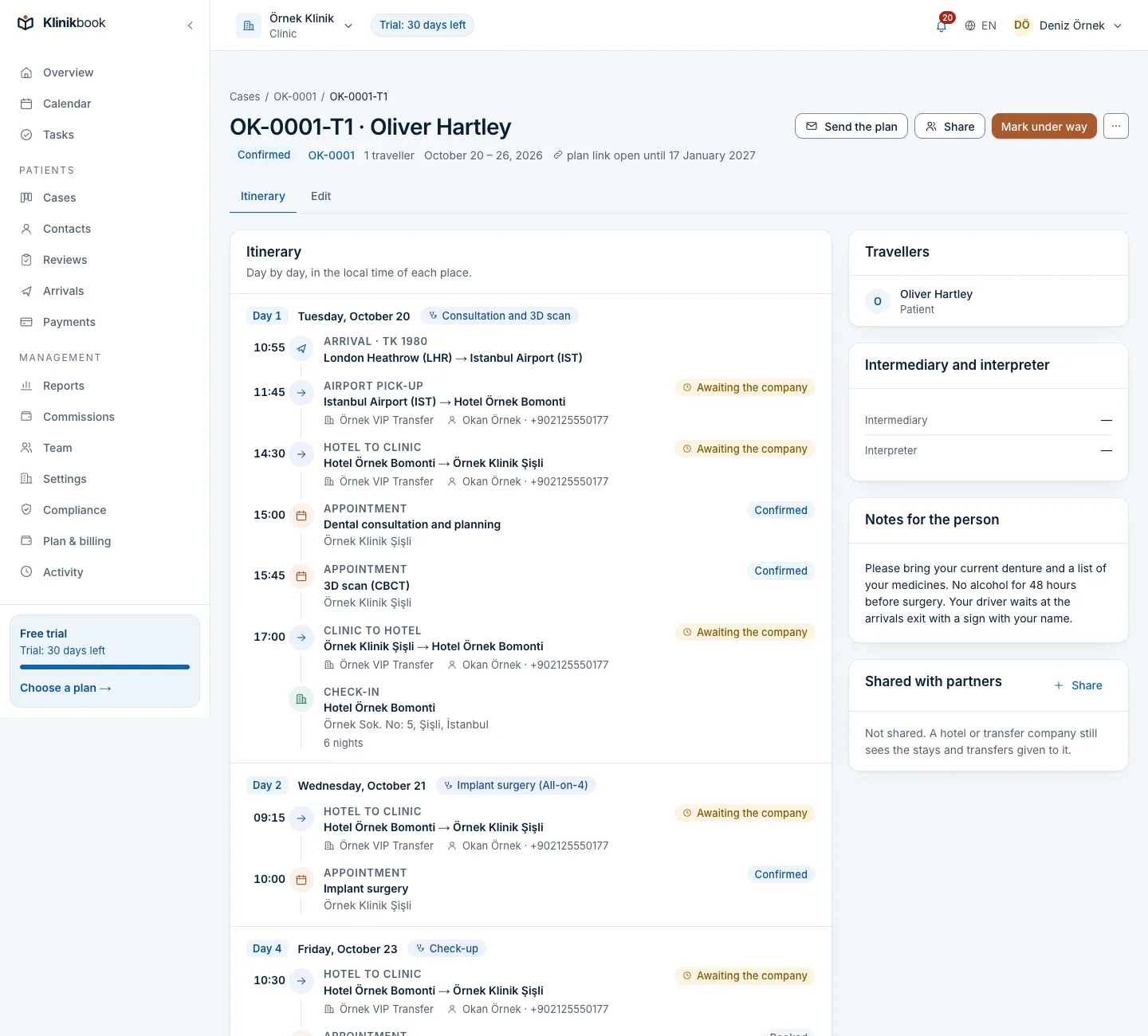Click the 15:00 appointment calendar icon
The height and width of the screenshot is (1036, 1148).
[301, 516]
